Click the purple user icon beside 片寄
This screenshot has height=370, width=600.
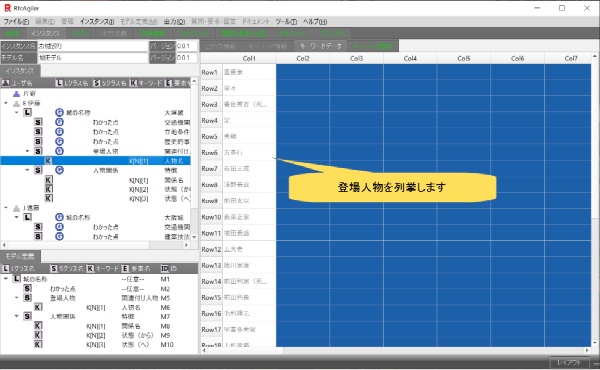click(16, 94)
